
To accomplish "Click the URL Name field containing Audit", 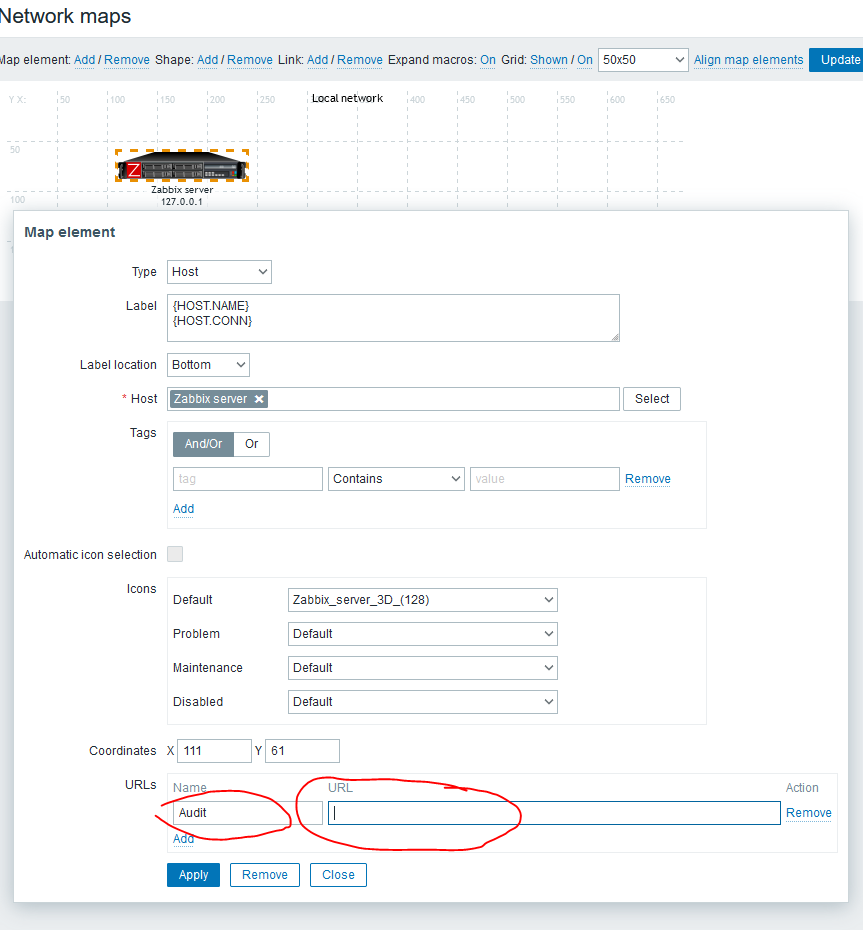I will pyautogui.click(x=248, y=813).
